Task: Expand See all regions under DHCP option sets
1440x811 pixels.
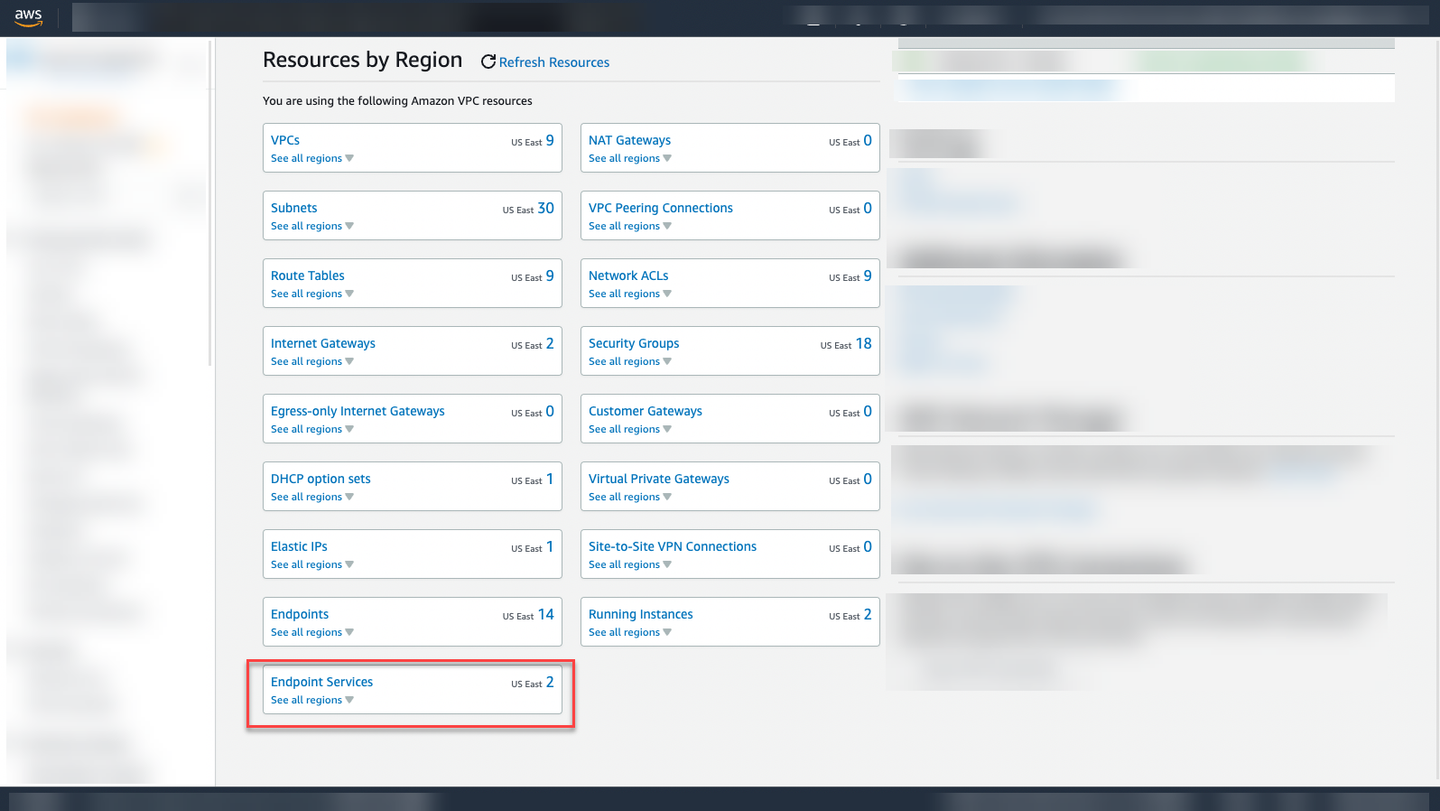Action: (312, 497)
